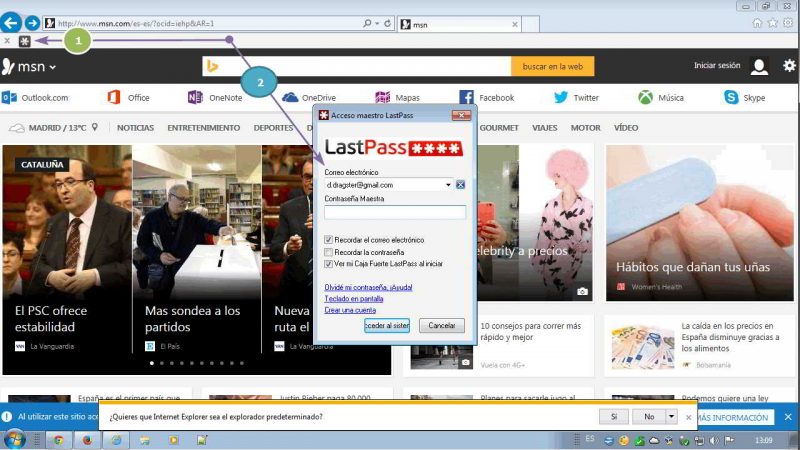800x450 pixels.
Task: Click Sí on default browser prompt
Action: click(614, 417)
